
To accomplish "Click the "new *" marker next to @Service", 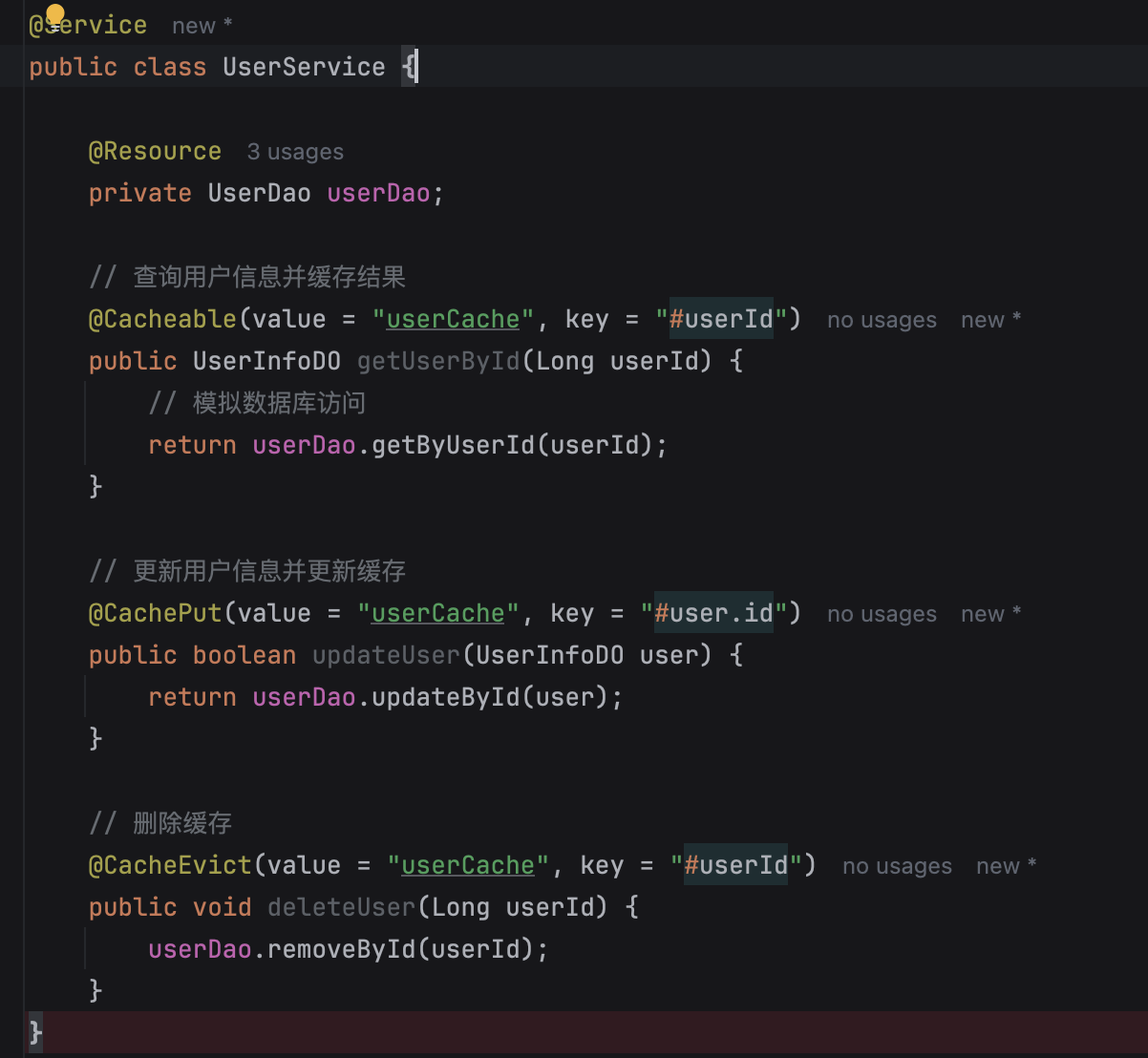I will click(198, 25).
